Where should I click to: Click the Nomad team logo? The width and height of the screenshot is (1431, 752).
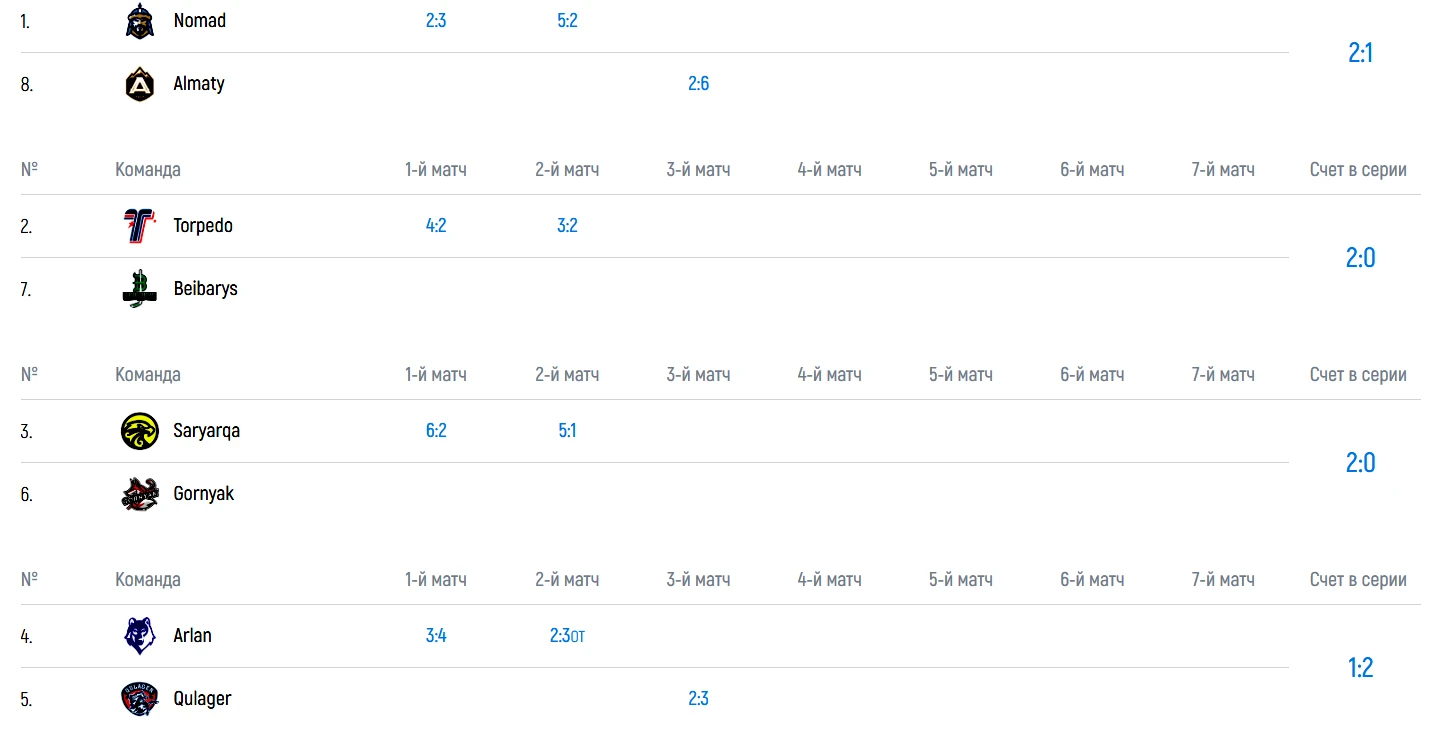pos(140,21)
